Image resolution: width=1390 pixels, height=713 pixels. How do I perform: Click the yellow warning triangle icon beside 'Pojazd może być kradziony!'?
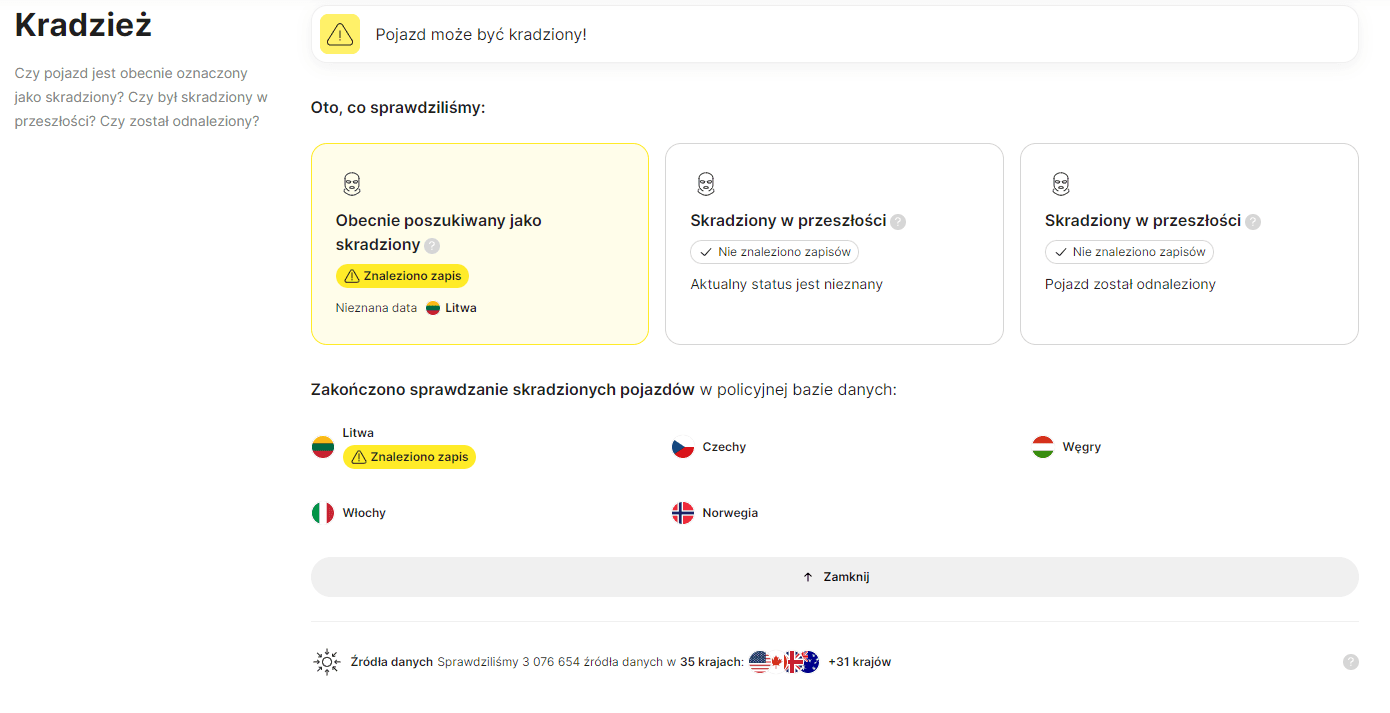[x=340, y=35]
